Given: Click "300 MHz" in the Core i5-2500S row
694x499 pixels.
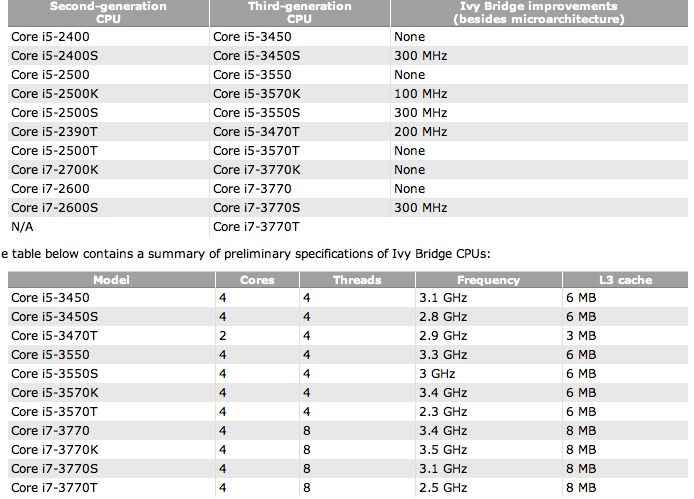Looking at the screenshot, I should [420, 113].
